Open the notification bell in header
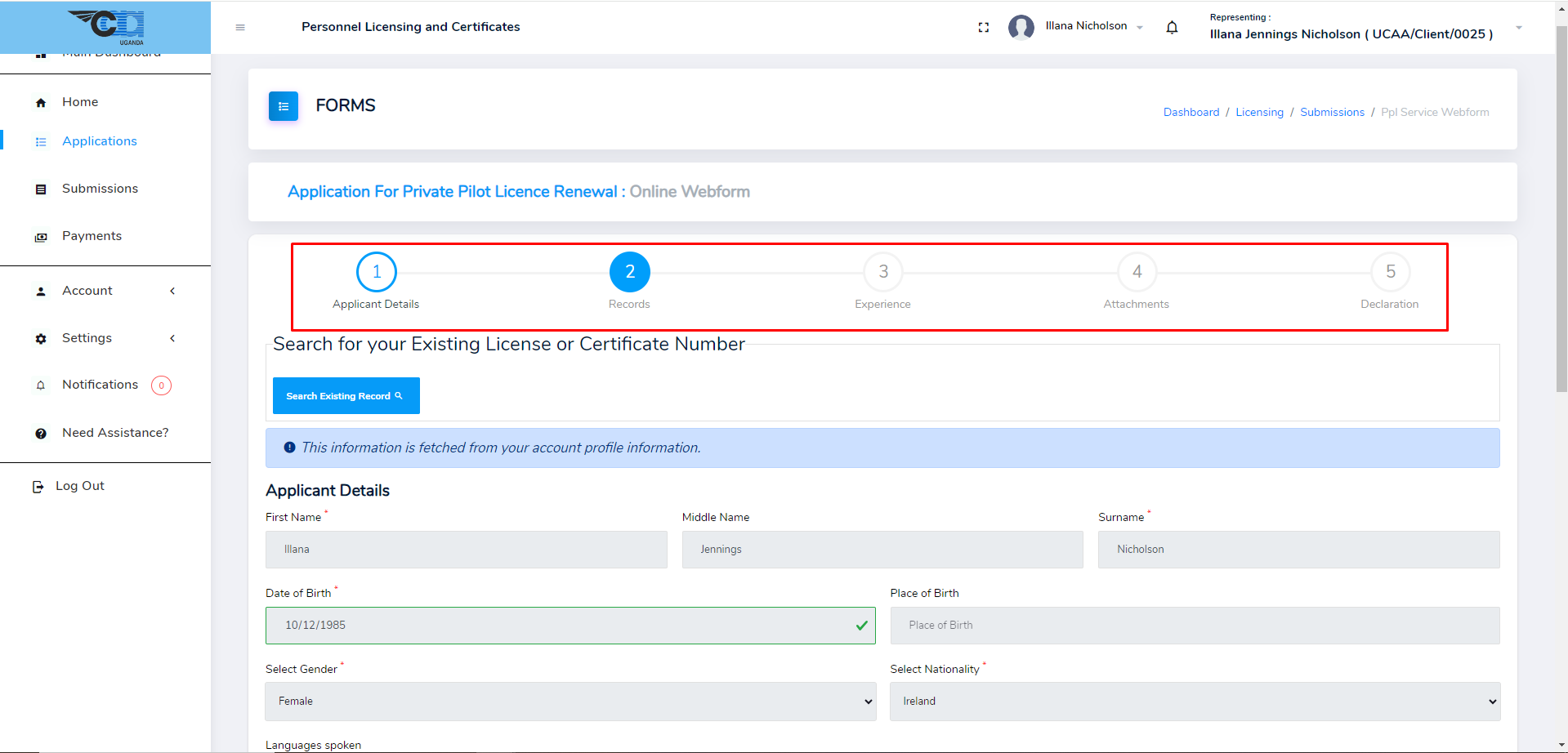Screen dimensions: 1568x753 (x=1172, y=28)
